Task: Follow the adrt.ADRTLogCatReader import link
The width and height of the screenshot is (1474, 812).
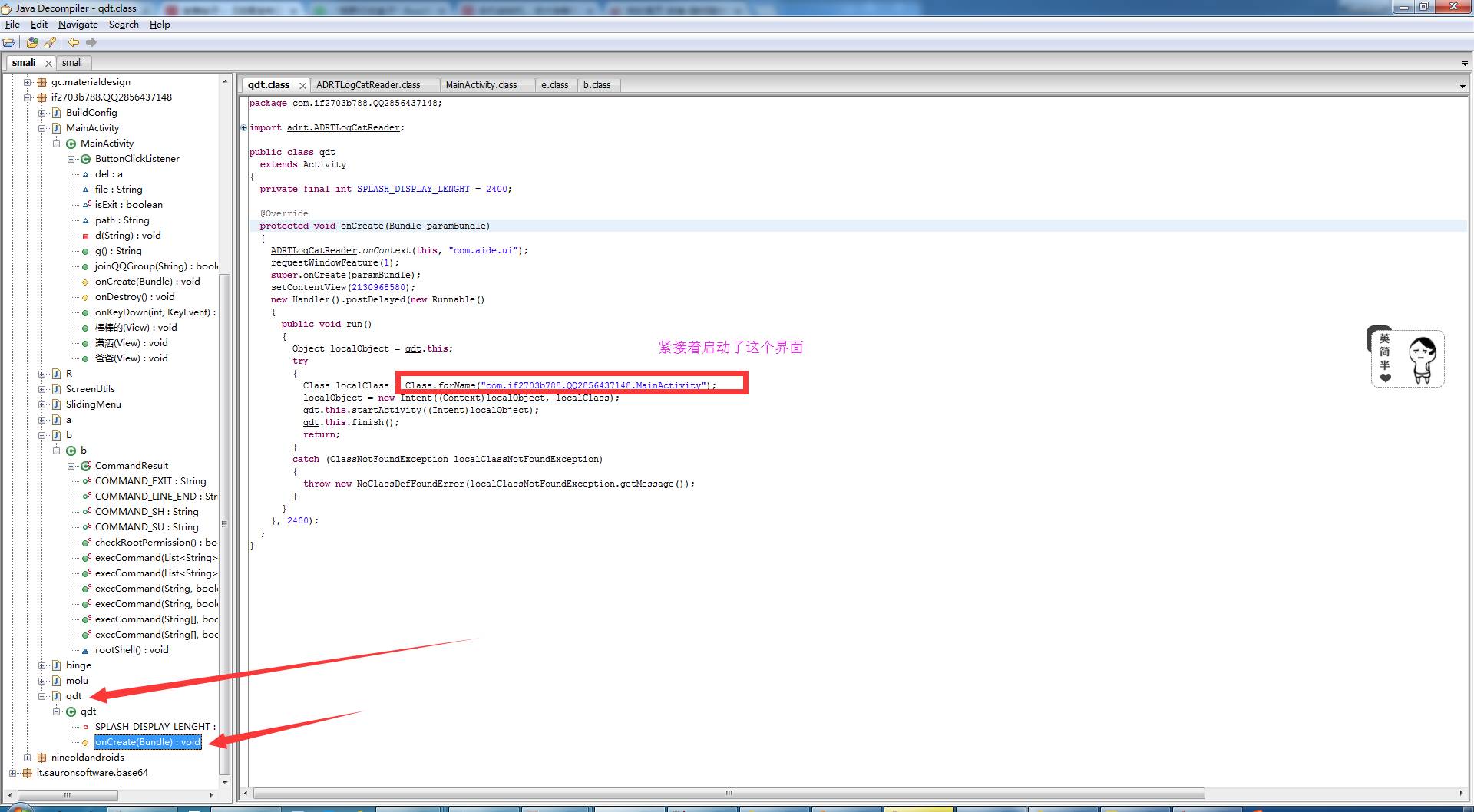Action: pyautogui.click(x=343, y=127)
